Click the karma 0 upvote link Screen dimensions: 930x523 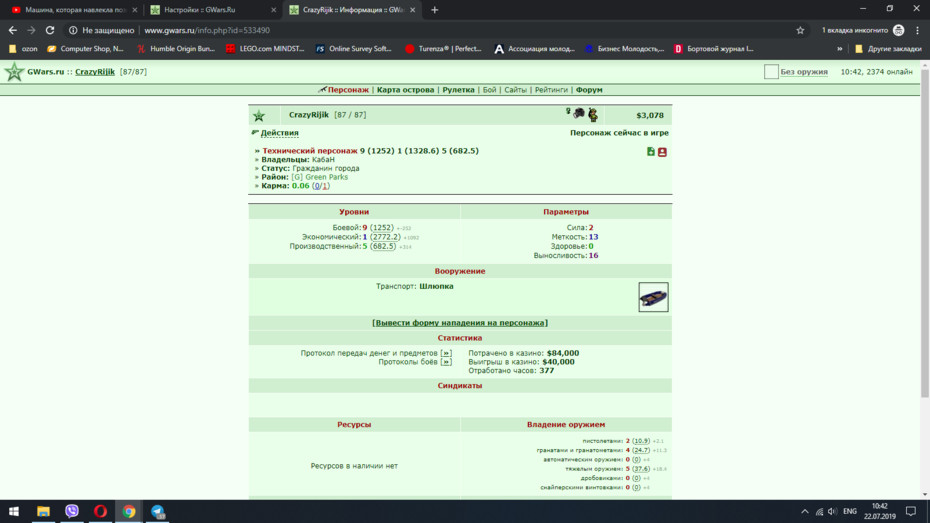[317, 186]
